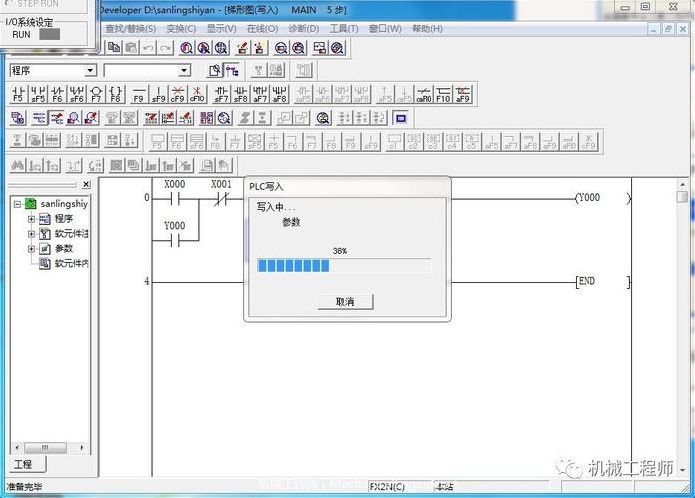Insert output coil (F7)

point(96,94)
